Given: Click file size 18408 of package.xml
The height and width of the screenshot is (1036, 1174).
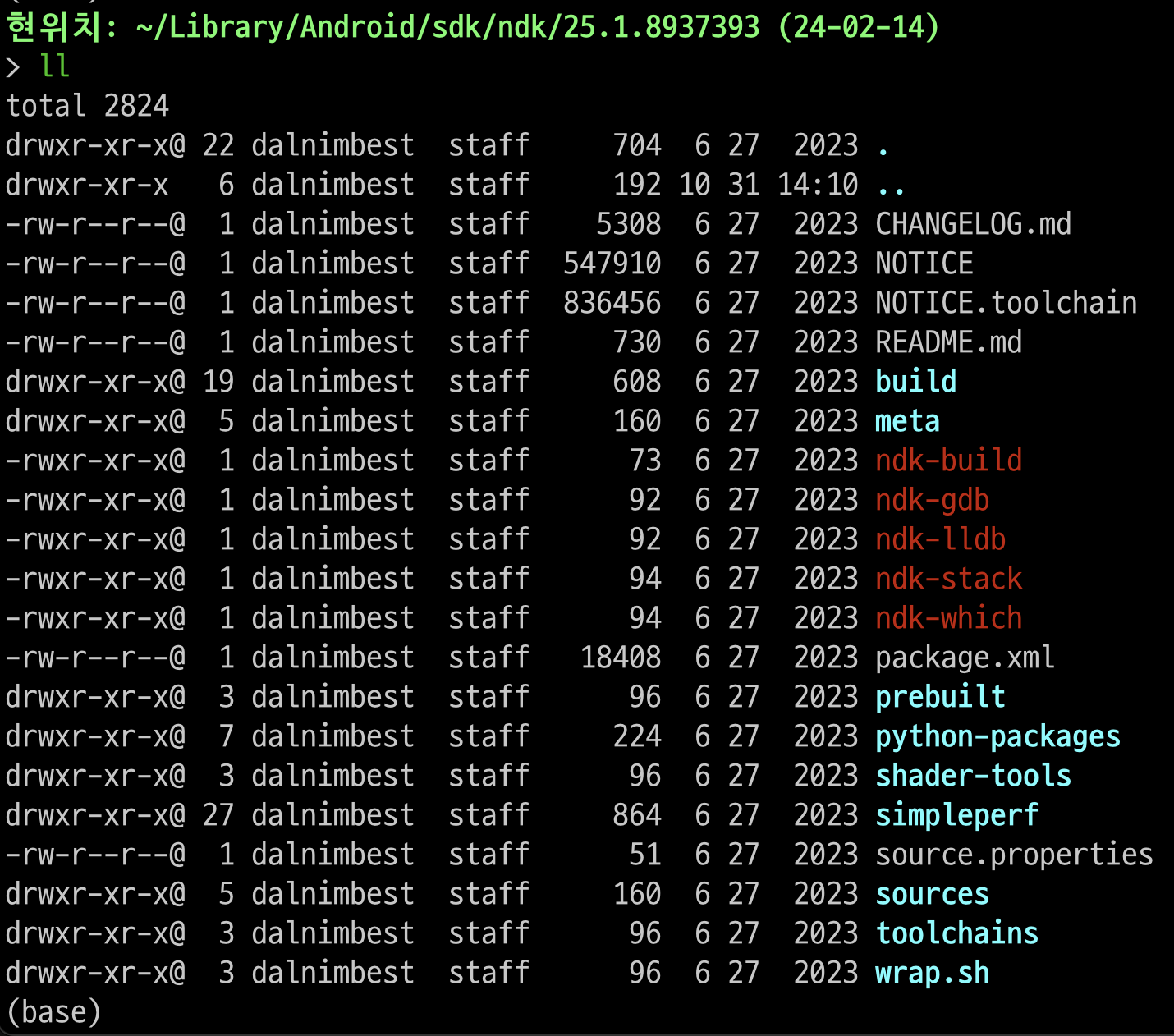Looking at the screenshot, I should [x=620, y=658].
